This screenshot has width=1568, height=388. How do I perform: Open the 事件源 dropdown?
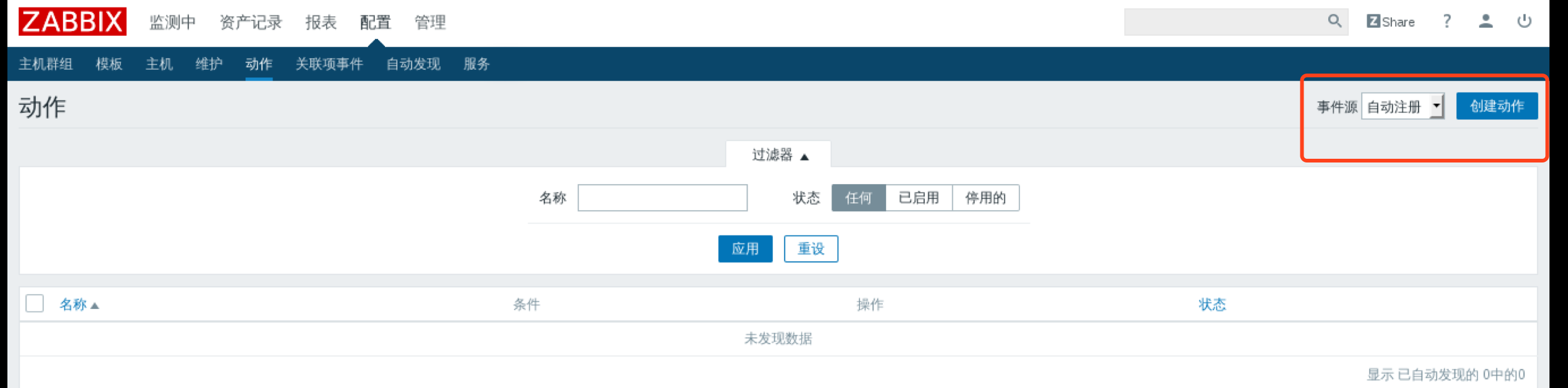click(x=1402, y=106)
